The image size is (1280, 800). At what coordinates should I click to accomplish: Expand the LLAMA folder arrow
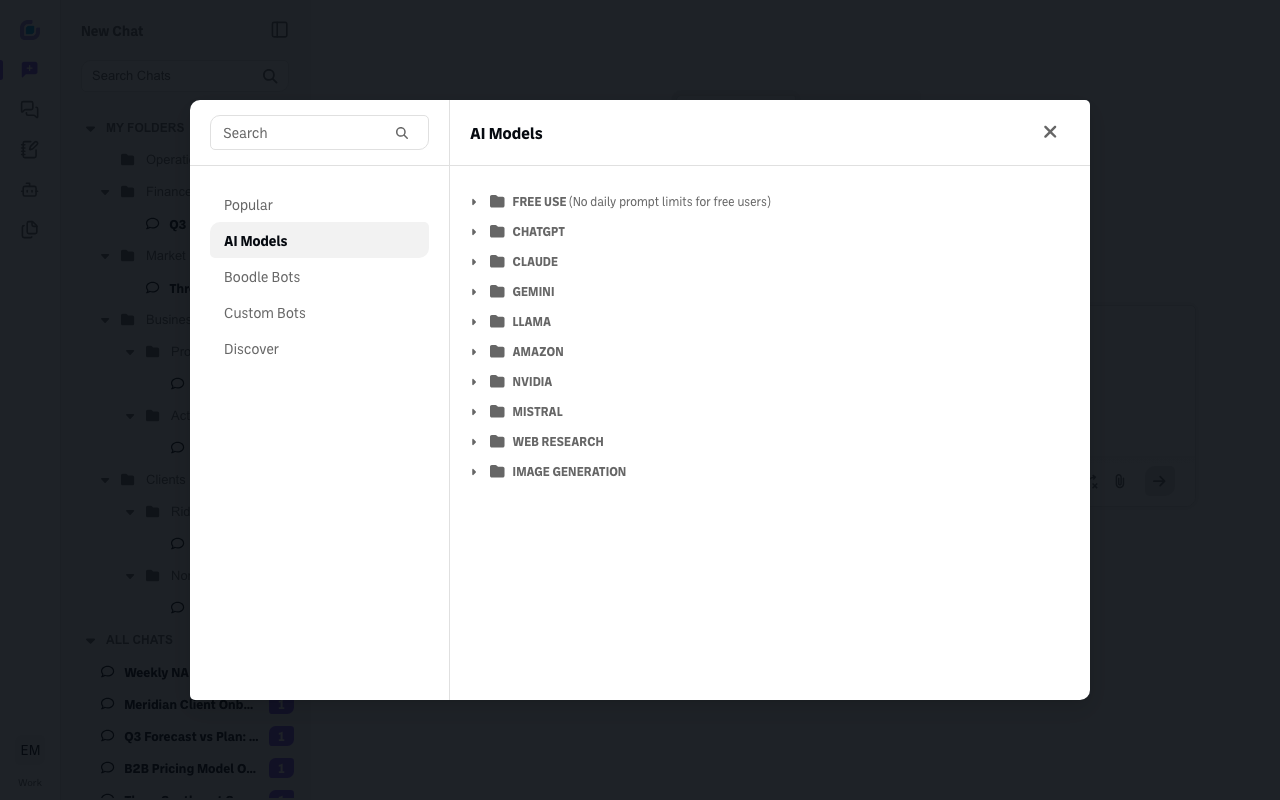[x=474, y=322]
